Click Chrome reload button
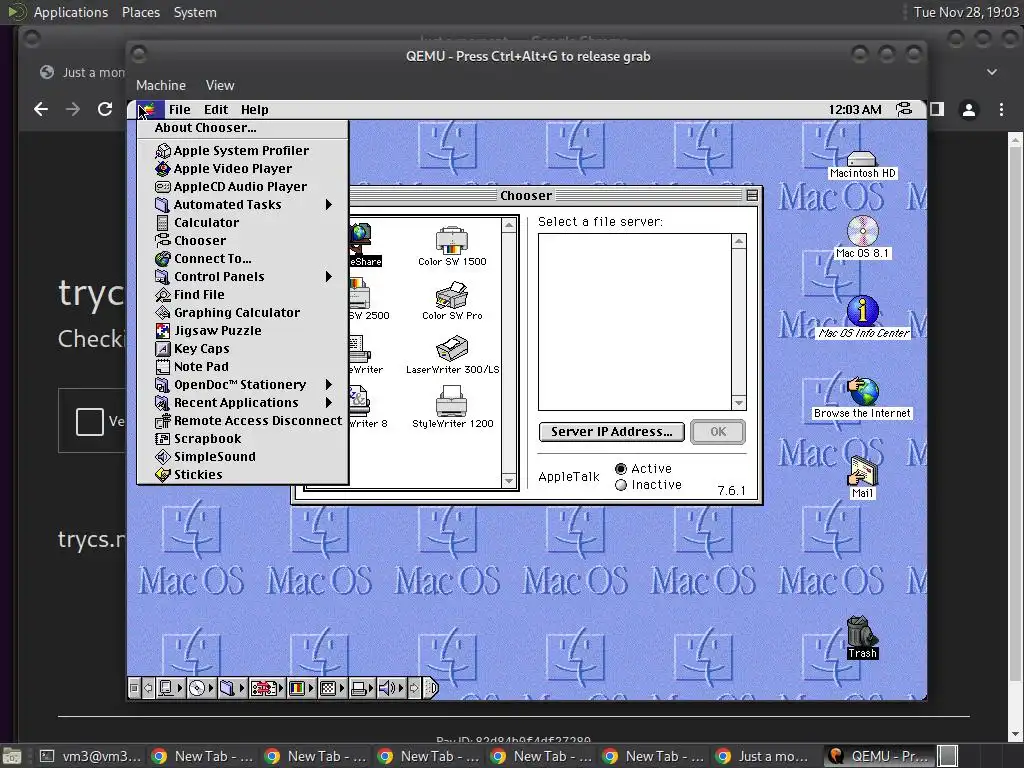This screenshot has height=768, width=1024. (x=105, y=109)
